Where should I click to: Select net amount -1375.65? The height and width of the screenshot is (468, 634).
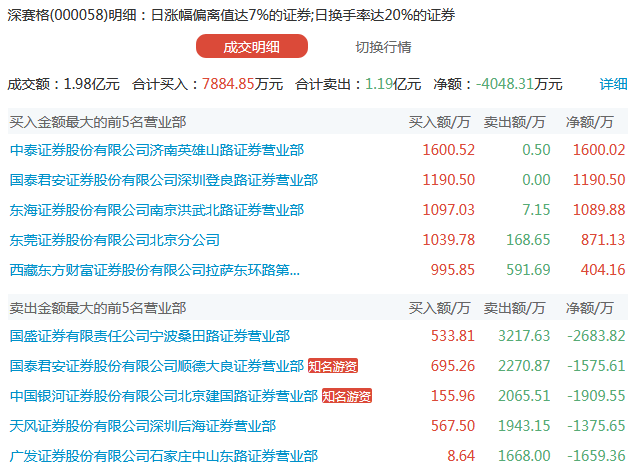[596, 426]
